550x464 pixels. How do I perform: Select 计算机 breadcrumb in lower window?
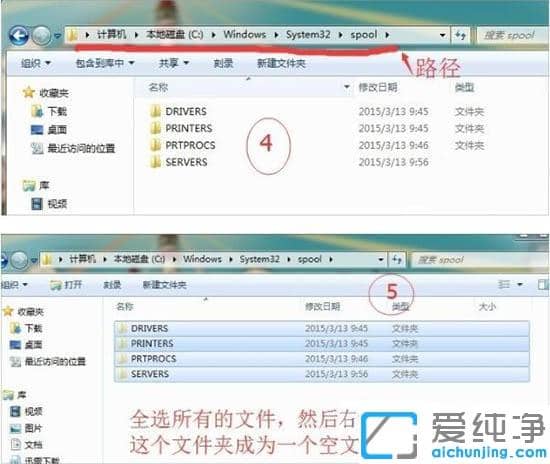tap(82, 259)
